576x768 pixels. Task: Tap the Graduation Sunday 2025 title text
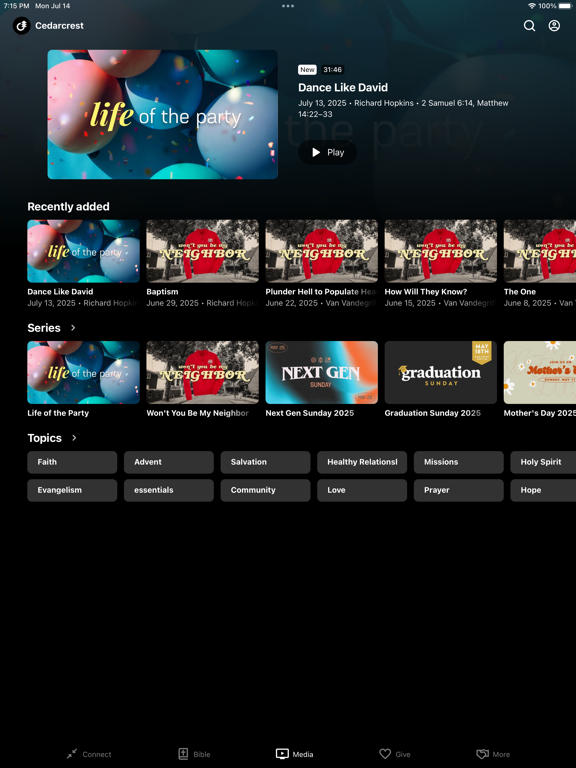tap(432, 413)
